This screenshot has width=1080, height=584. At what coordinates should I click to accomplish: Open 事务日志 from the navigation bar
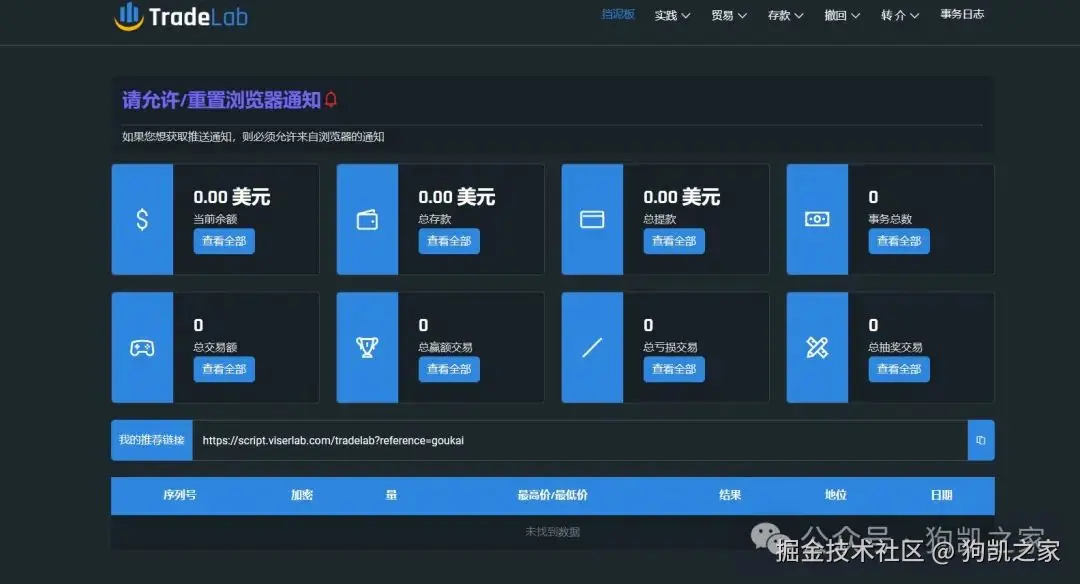click(x=961, y=14)
